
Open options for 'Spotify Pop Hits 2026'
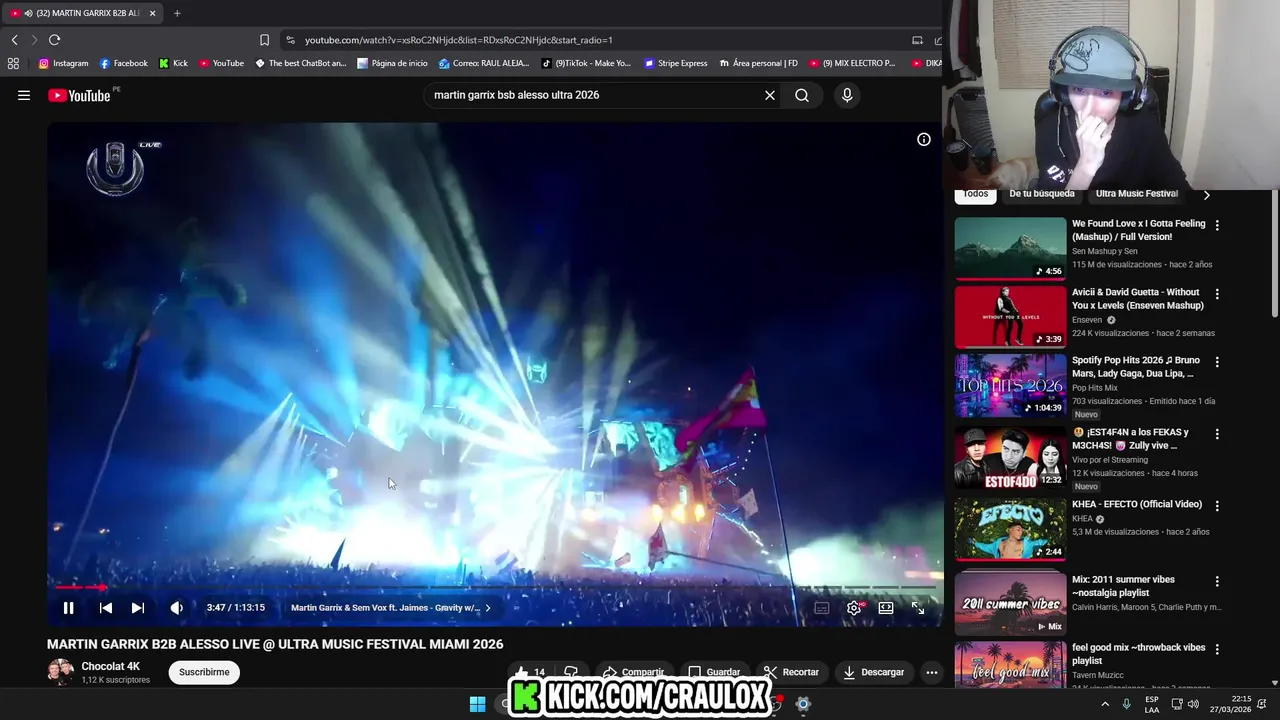(x=1217, y=363)
